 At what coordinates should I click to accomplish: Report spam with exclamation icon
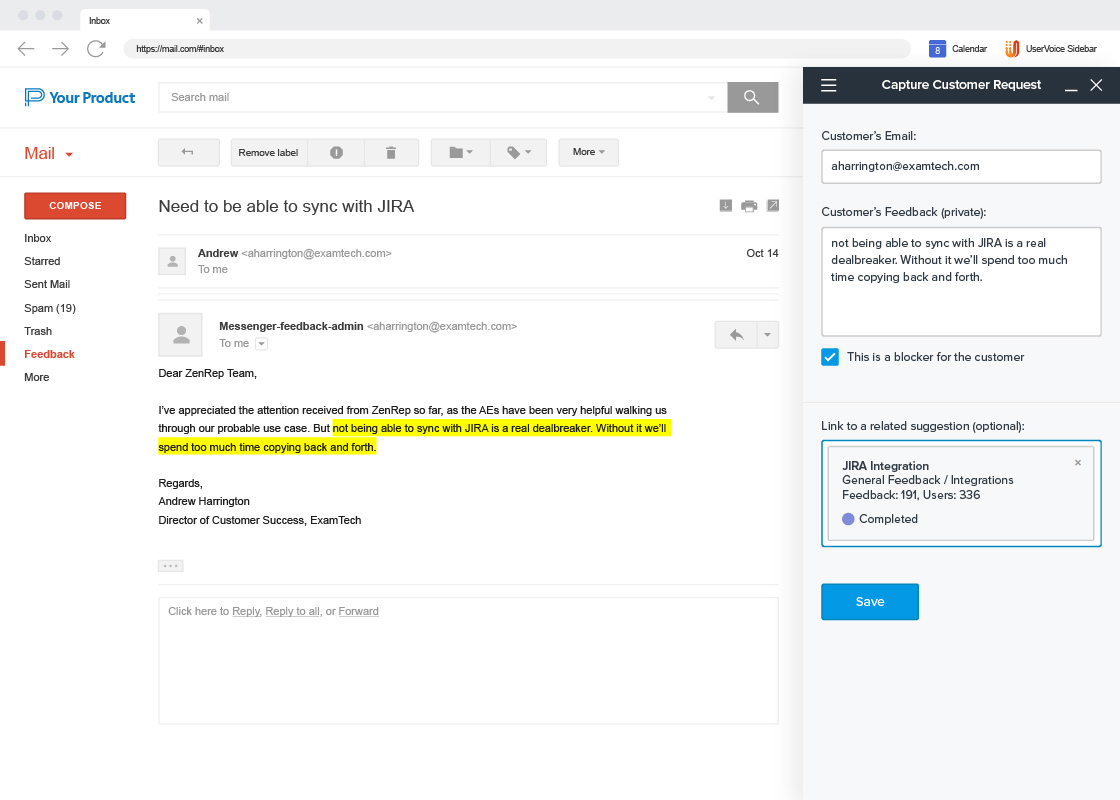click(x=336, y=152)
